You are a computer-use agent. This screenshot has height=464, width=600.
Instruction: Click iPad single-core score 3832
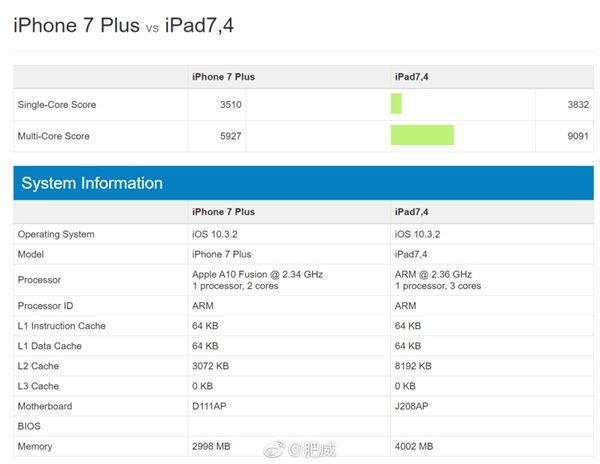tap(578, 104)
